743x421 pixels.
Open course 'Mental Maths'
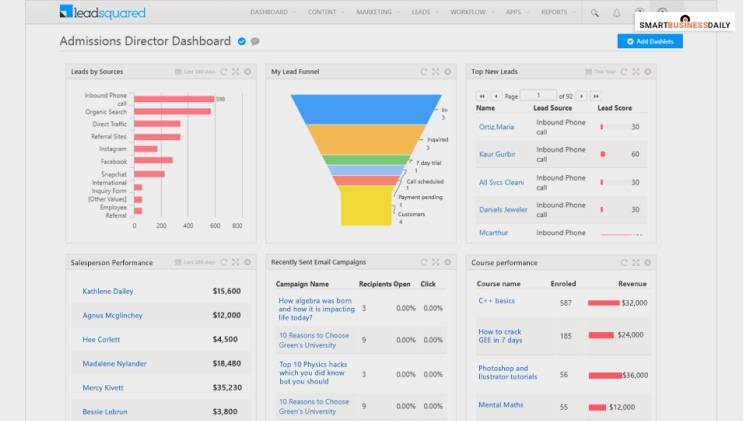tap(500, 405)
